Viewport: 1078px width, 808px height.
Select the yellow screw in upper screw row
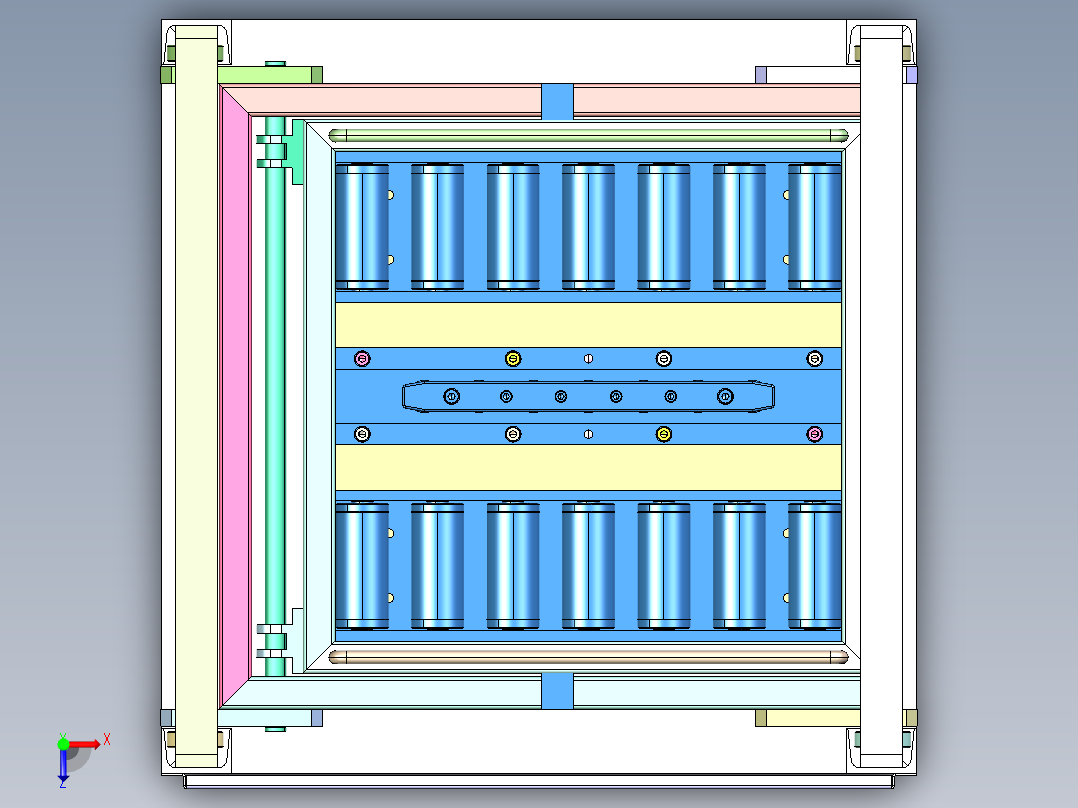pos(513,358)
